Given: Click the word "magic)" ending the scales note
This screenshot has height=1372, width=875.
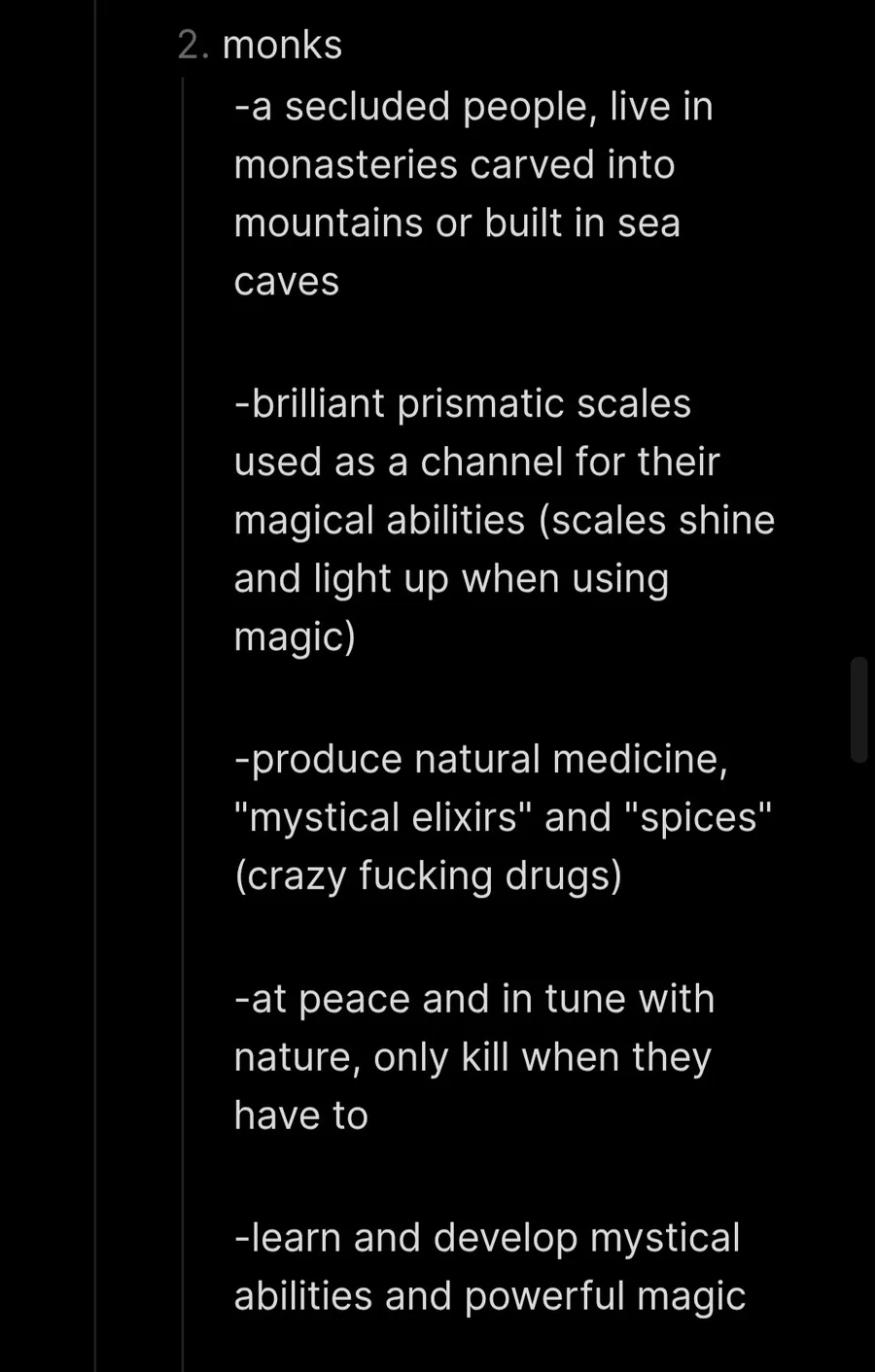Looking at the screenshot, I should [x=295, y=638].
